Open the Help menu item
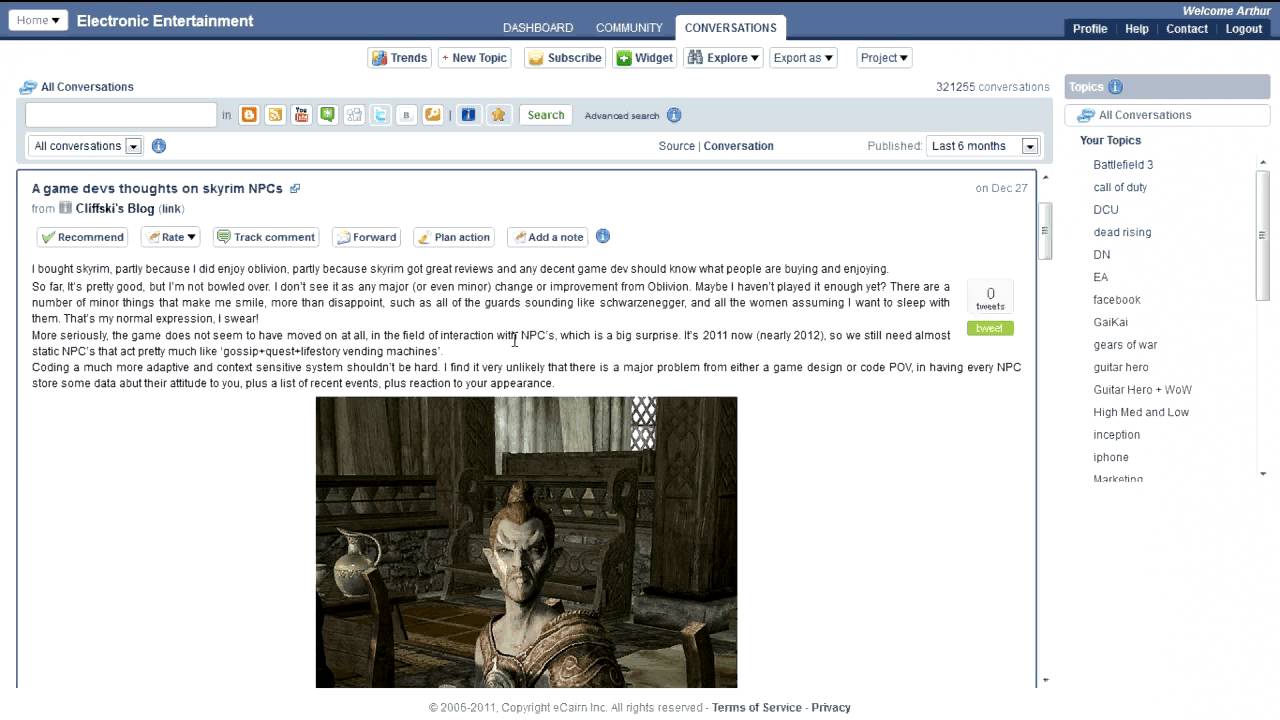 pyautogui.click(x=1137, y=29)
